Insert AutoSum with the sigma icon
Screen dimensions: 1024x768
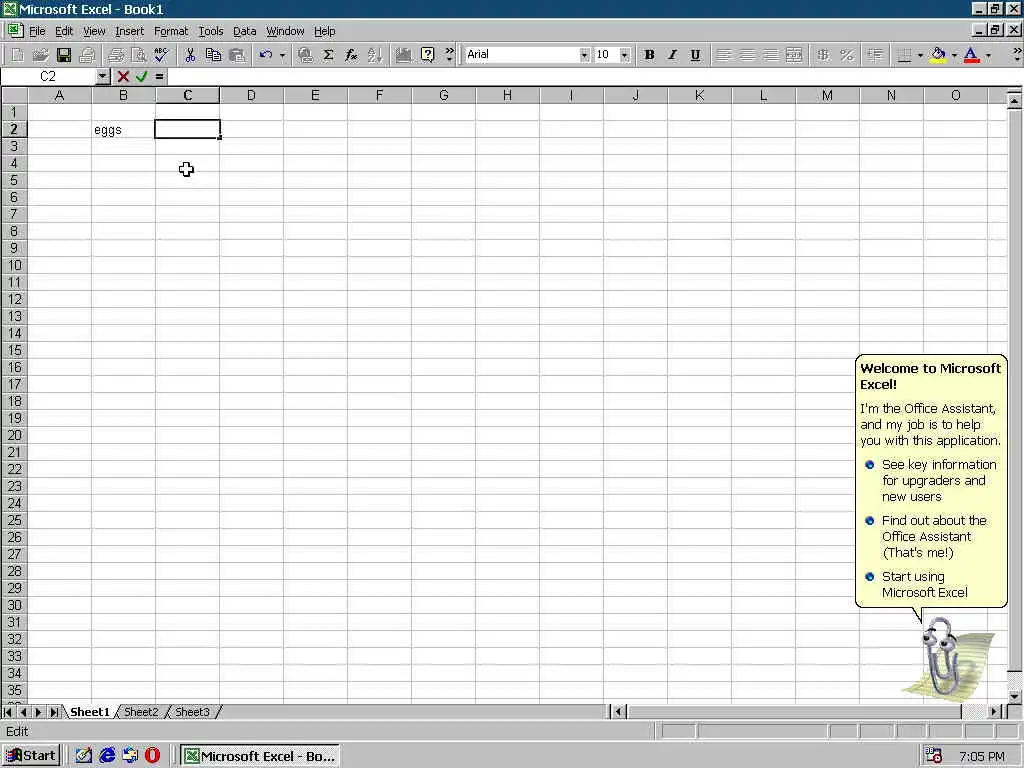click(328, 55)
